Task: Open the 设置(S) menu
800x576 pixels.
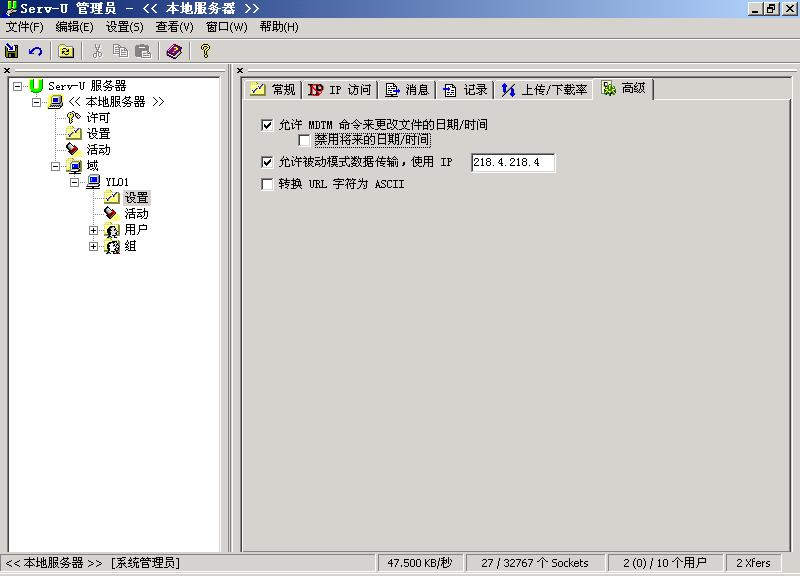Action: (124, 27)
